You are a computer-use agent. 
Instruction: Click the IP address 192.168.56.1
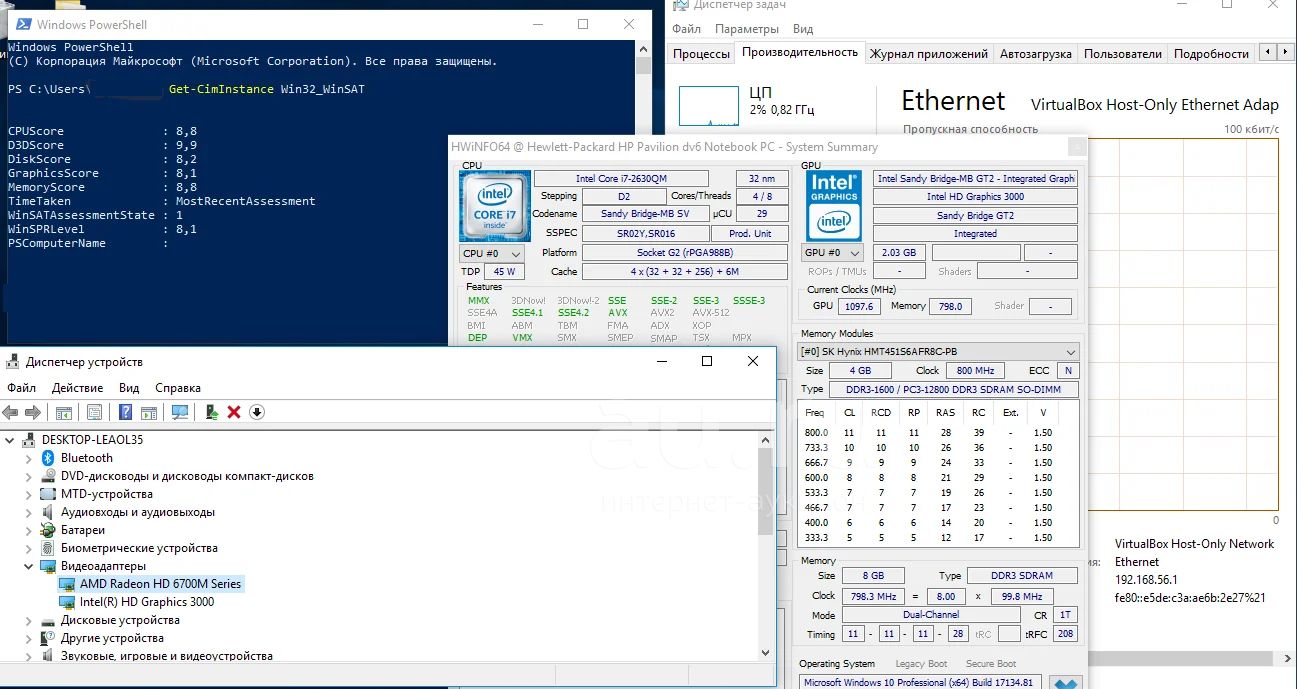pos(1147,580)
